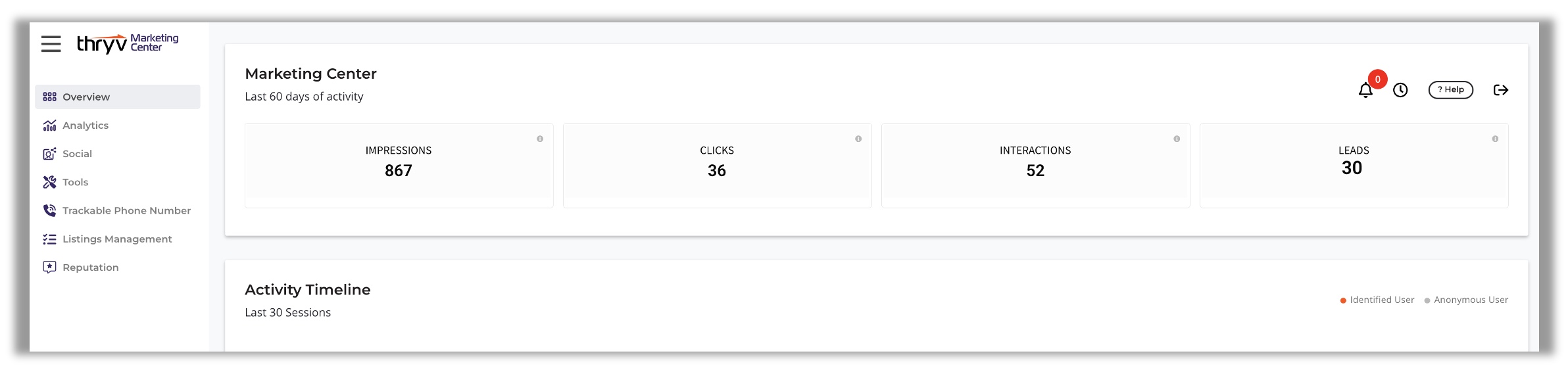1568x368 pixels.
Task: Select Trackable Phone Number menu item
Action: [x=126, y=211]
